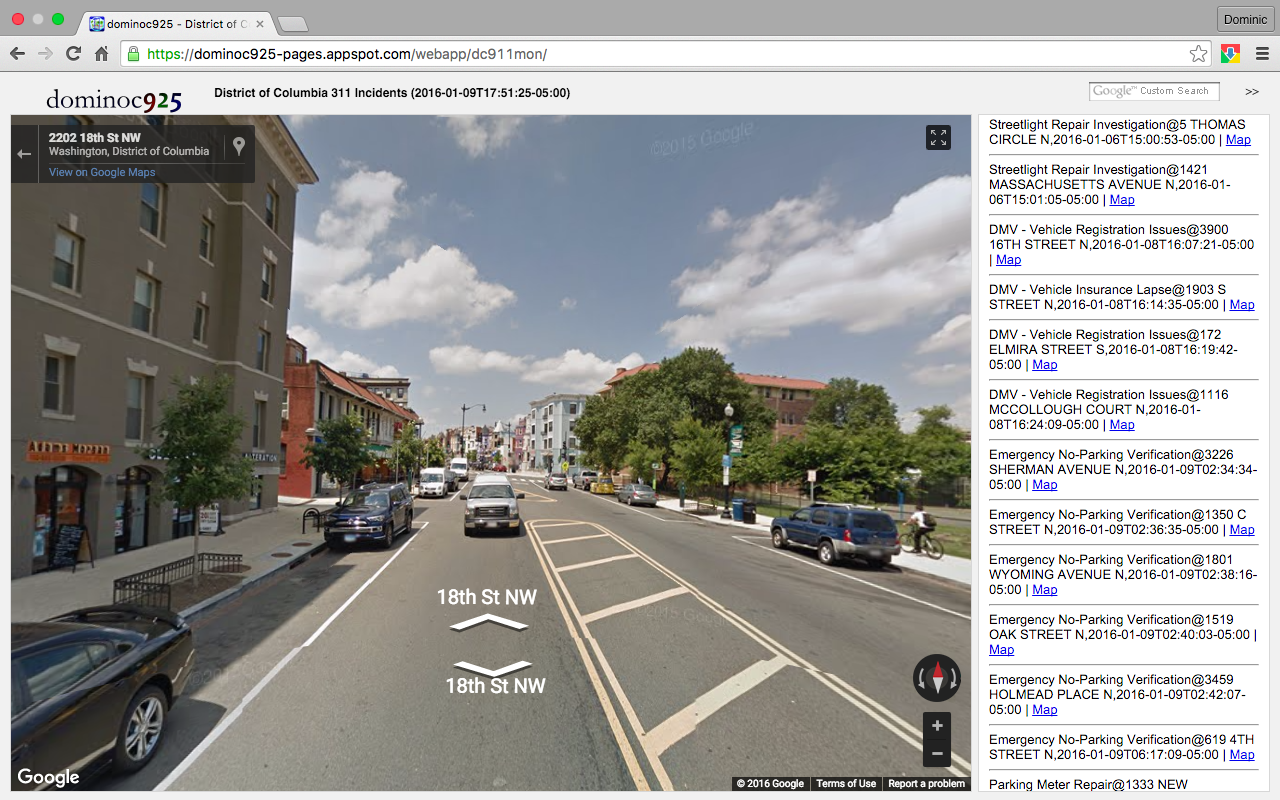Click the Street View back arrow

25,153
